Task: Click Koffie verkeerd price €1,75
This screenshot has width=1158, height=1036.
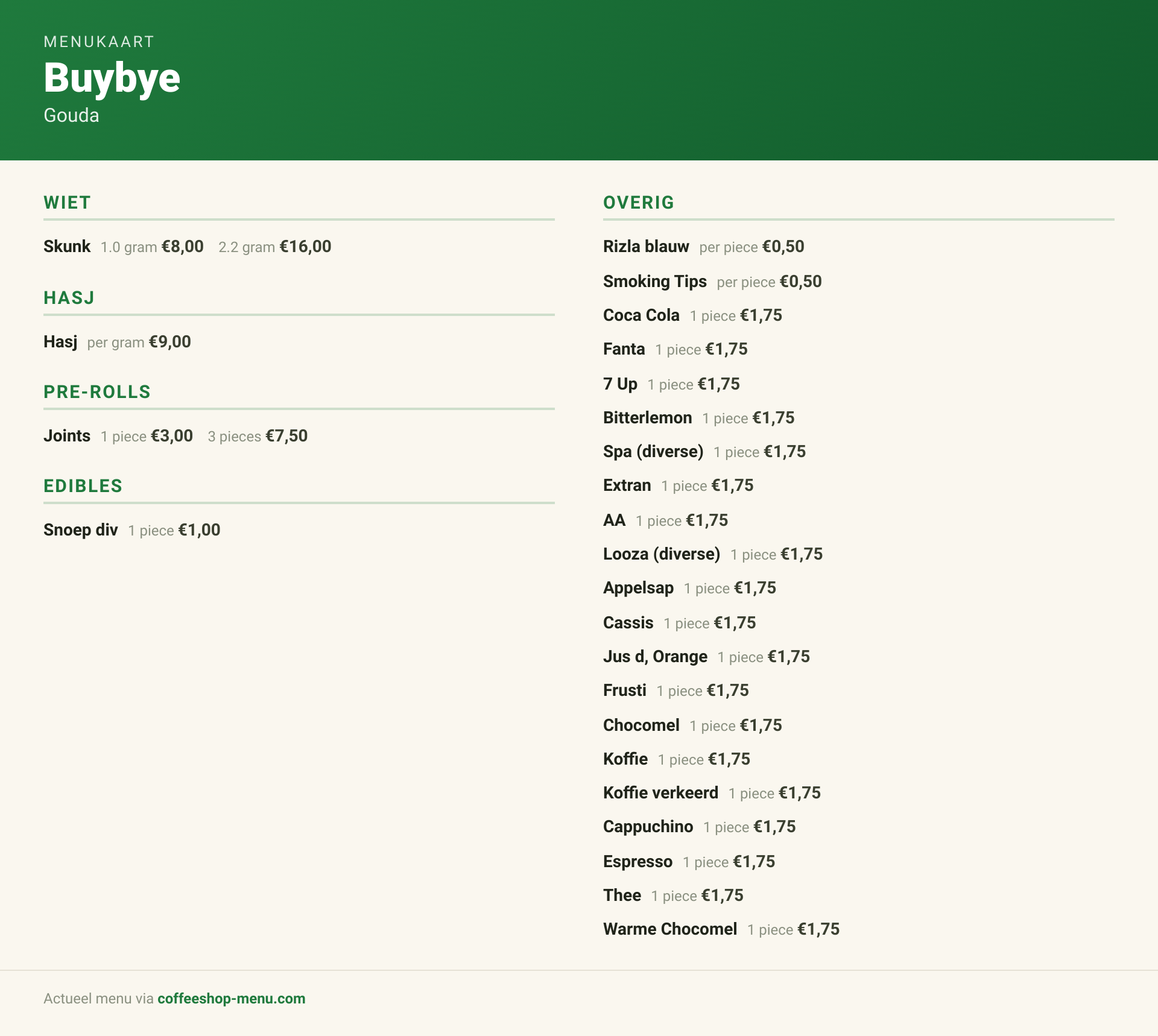Action: 800,793
